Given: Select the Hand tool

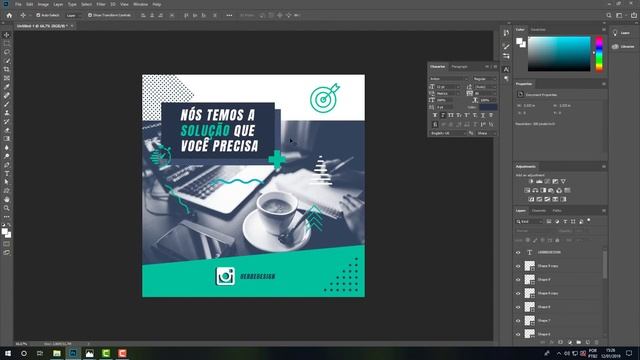Looking at the screenshot, I should (7, 199).
